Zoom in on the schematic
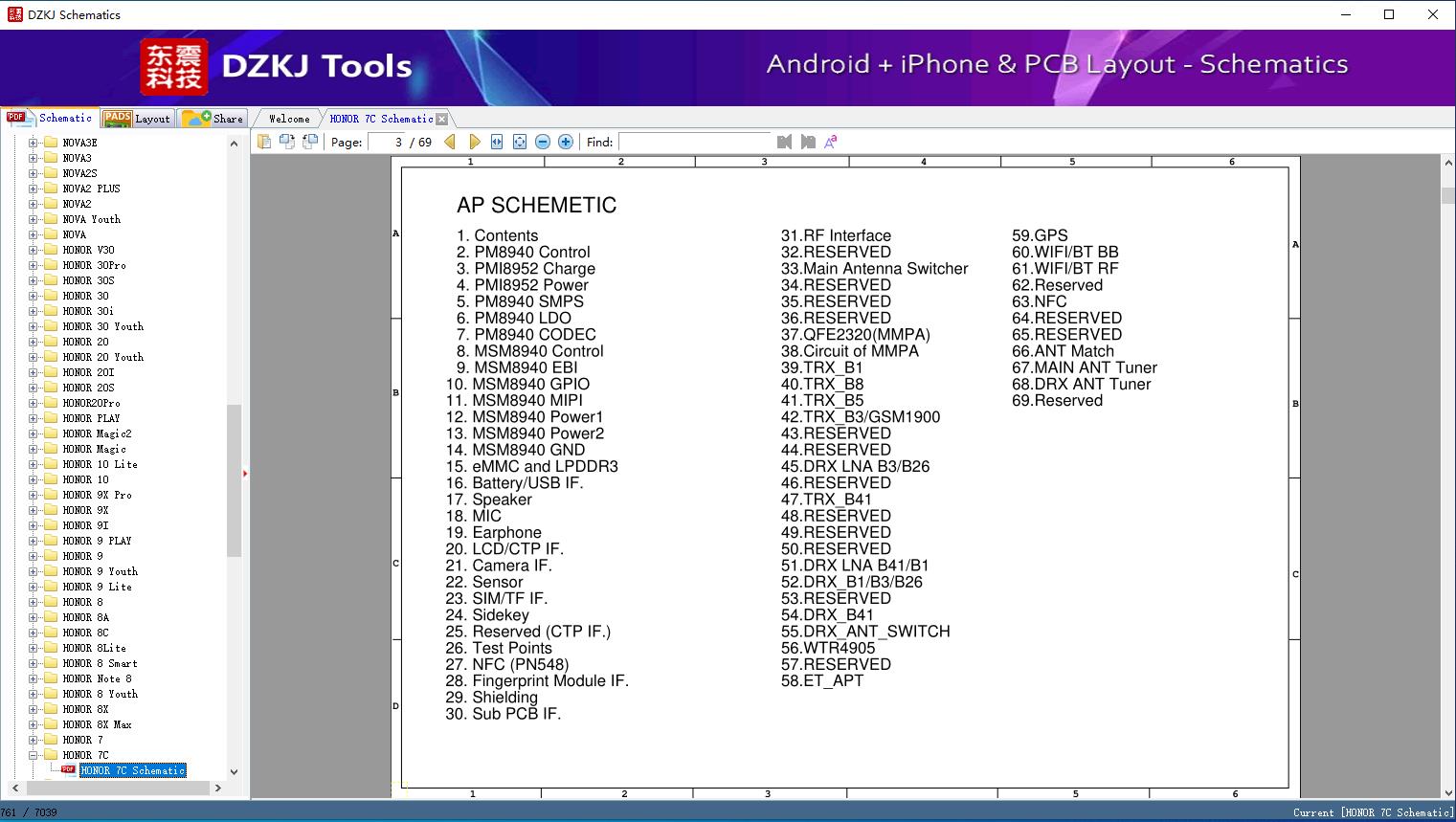The image size is (1456, 822). click(566, 142)
